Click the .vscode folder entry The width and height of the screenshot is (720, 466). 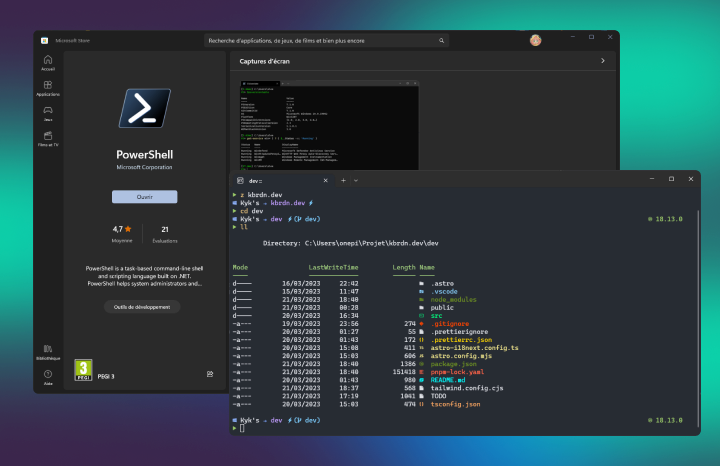[444, 292]
